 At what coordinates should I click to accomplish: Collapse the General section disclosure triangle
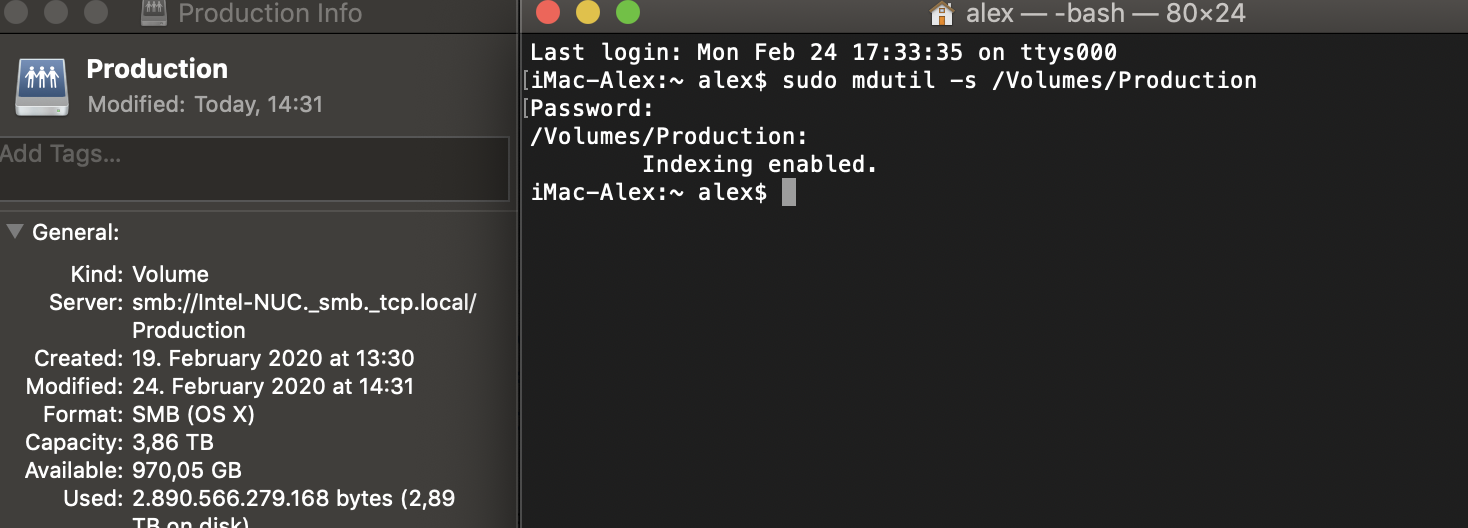14,232
